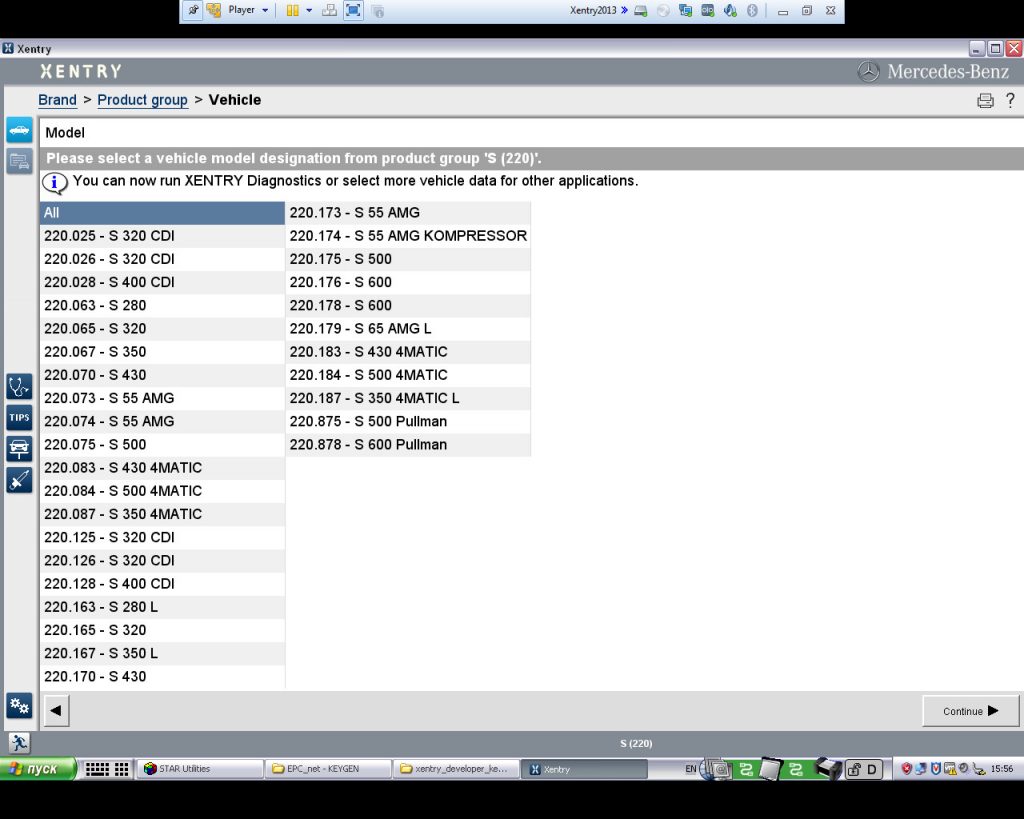Open the measurement probe tool icon
This screenshot has height=819, width=1024.
pos(19,480)
